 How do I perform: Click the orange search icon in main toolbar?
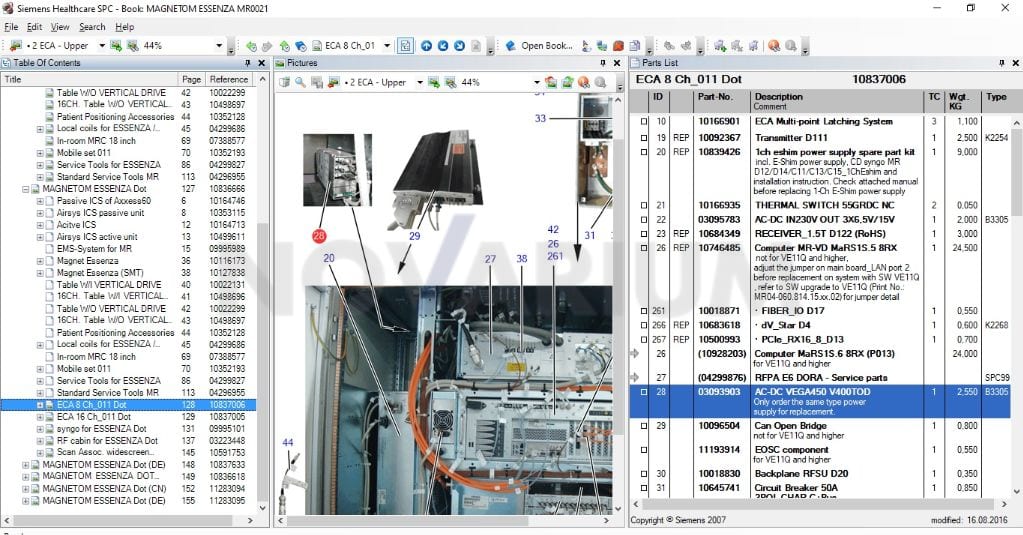click(774, 46)
